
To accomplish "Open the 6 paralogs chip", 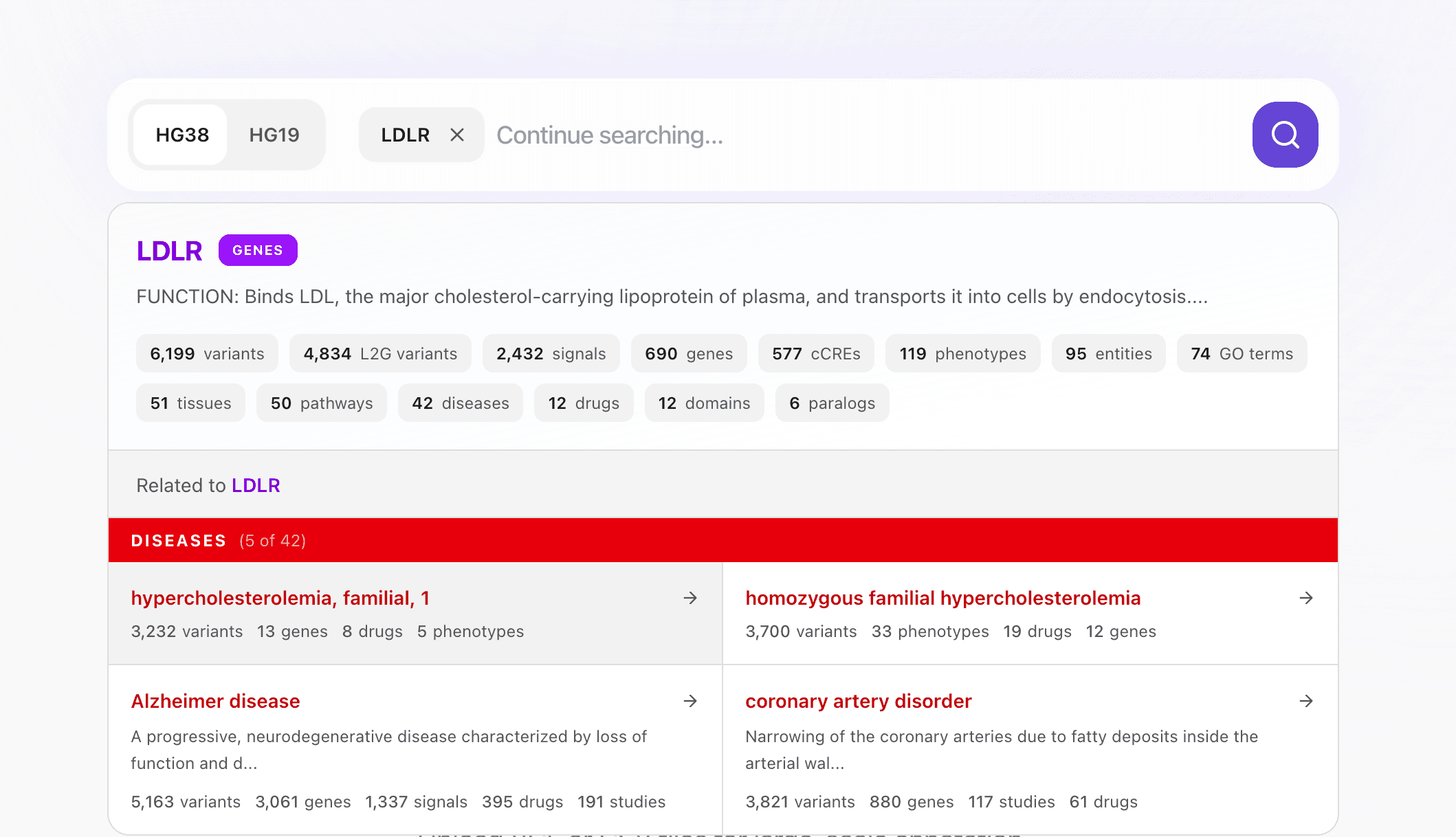I will pyautogui.click(x=832, y=403).
